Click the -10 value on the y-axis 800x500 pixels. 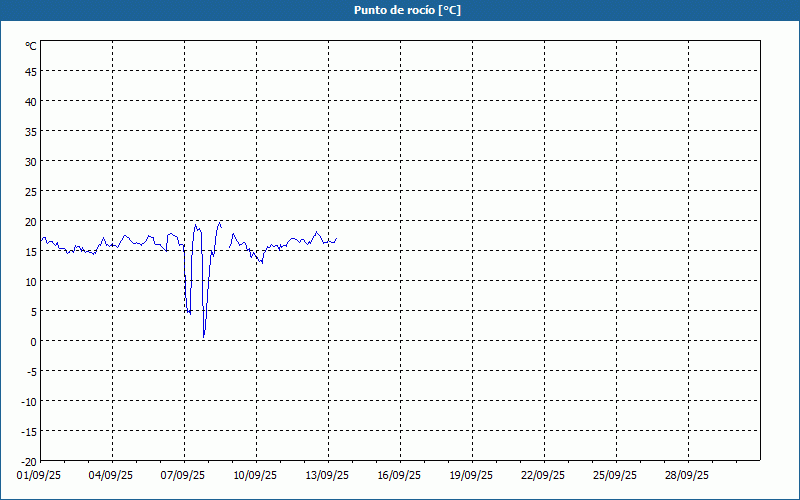[x=29, y=402]
